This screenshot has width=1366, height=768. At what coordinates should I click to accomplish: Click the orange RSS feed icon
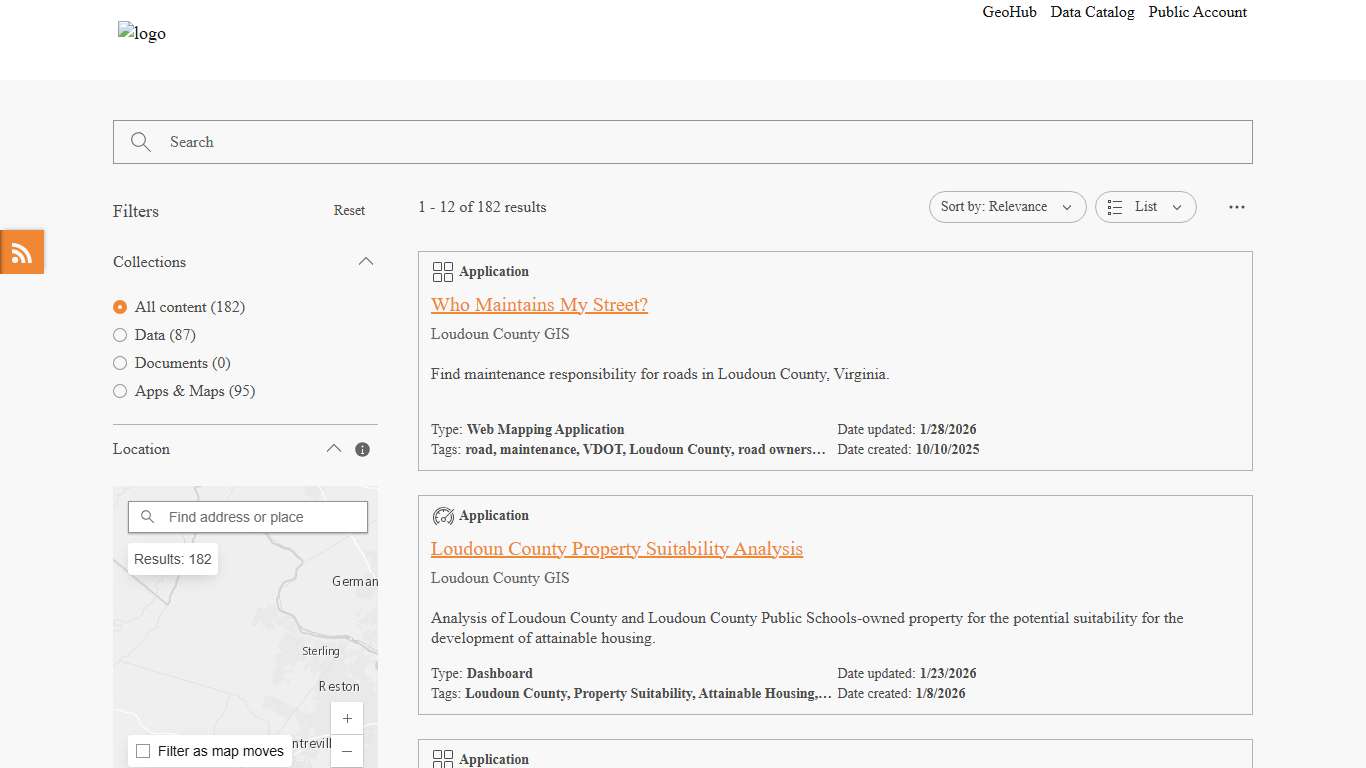22,252
